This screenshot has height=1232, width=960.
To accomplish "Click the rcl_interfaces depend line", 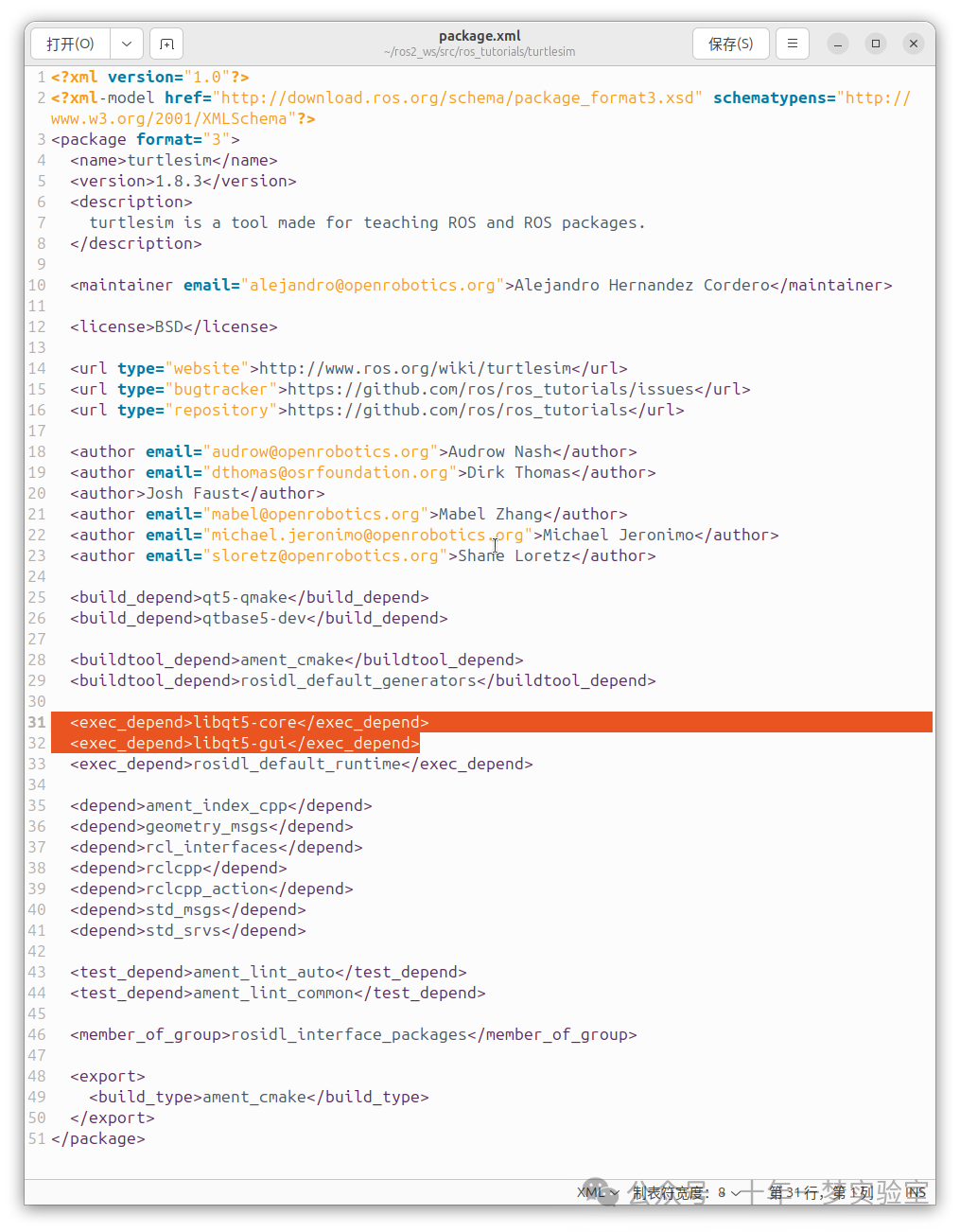I will pyautogui.click(x=217, y=847).
